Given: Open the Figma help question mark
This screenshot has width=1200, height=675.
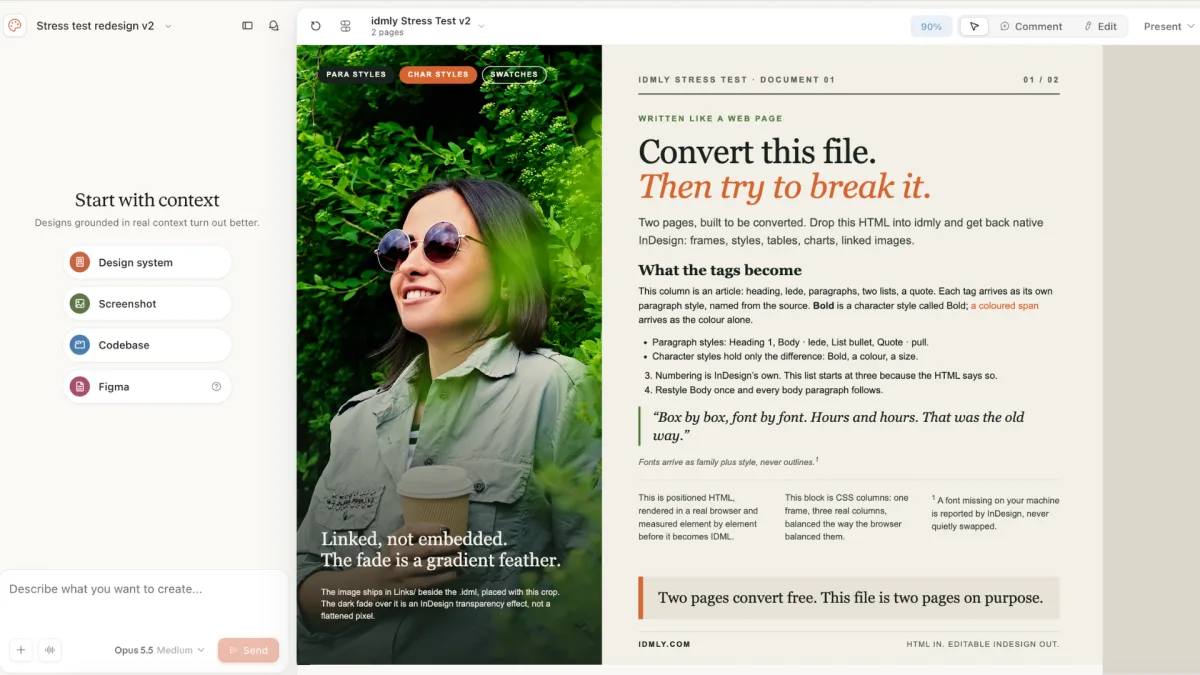Looking at the screenshot, I should click(216, 386).
